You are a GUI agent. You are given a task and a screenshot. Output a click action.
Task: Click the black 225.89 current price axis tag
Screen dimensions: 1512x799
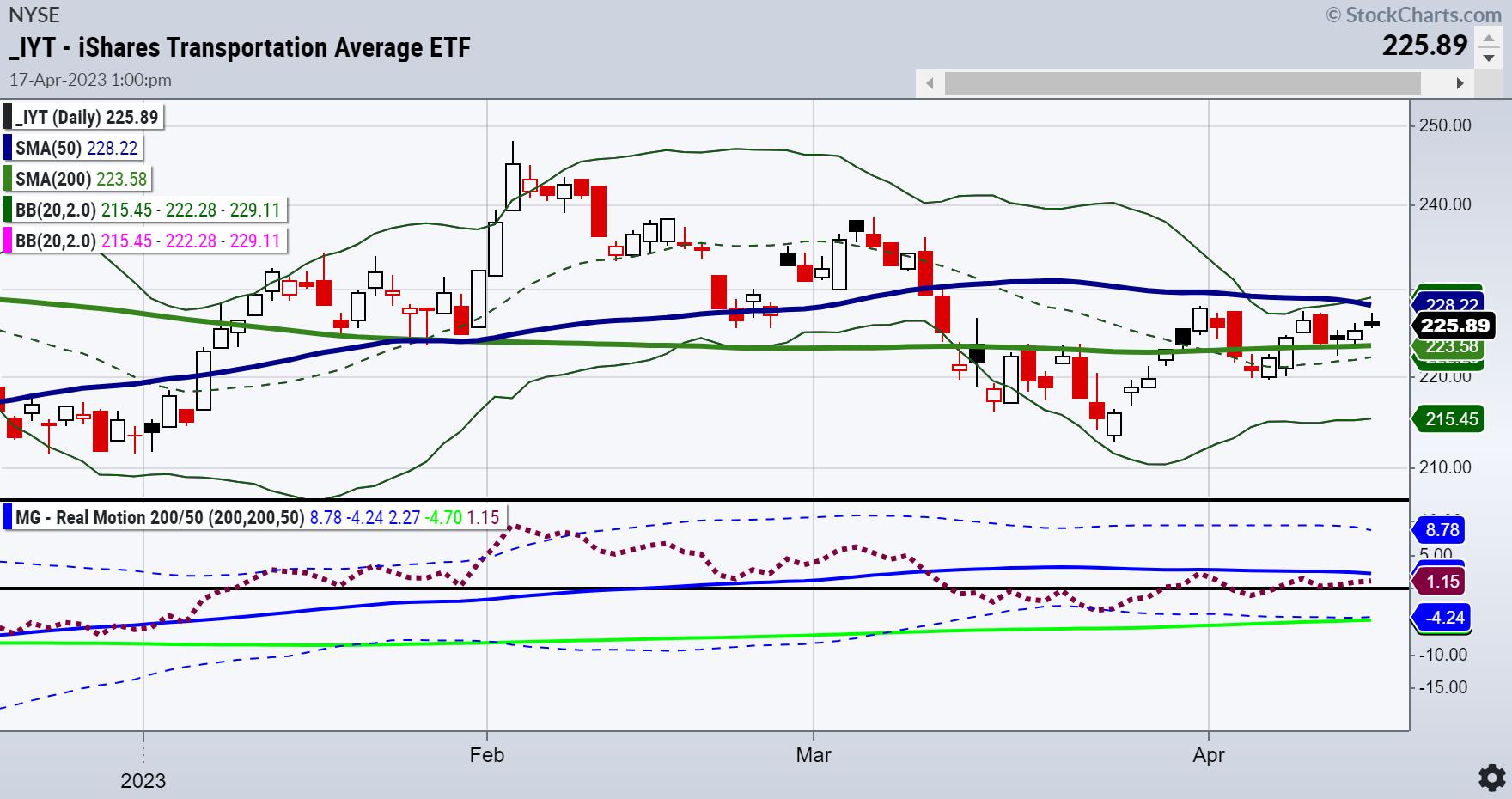pyautogui.click(x=1454, y=326)
